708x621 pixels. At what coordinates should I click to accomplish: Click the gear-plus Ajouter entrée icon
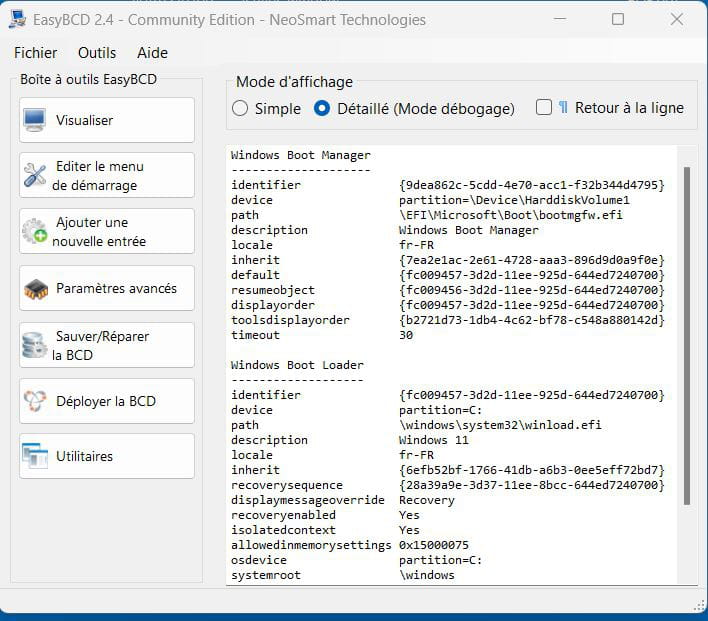tap(35, 231)
